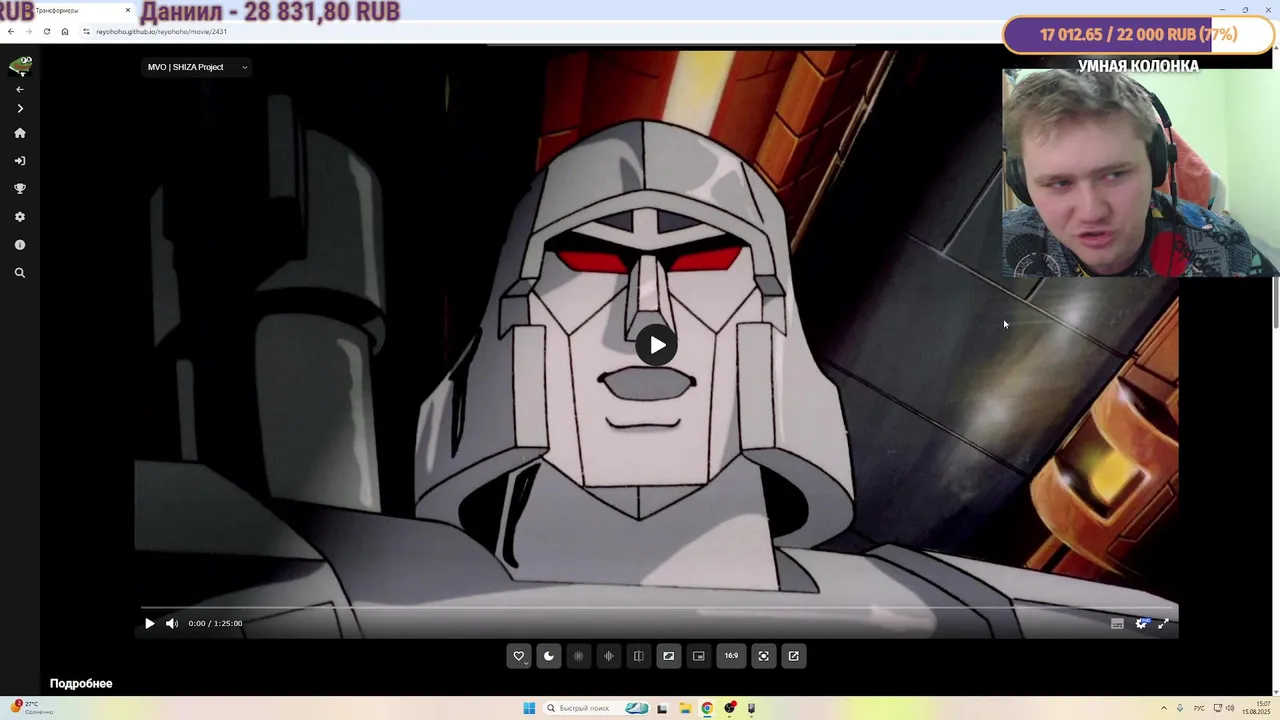Toggle the audio waveform button
The image size is (1280, 720).
pyautogui.click(x=608, y=656)
